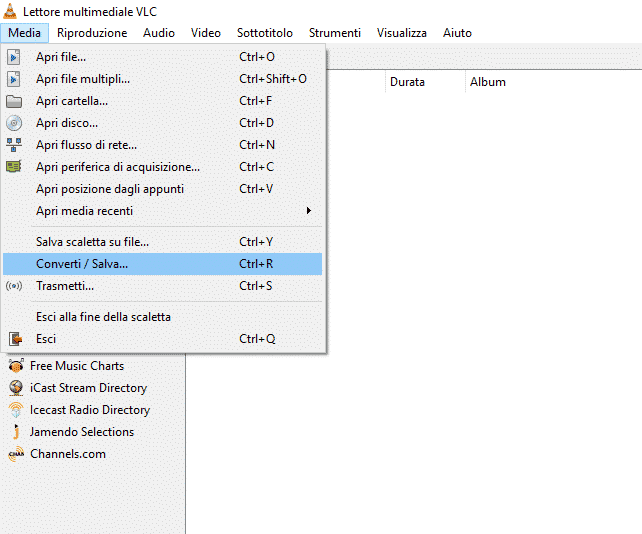This screenshot has height=534, width=642.
Task: Open Channels.com in sidebar
Action: (68, 454)
